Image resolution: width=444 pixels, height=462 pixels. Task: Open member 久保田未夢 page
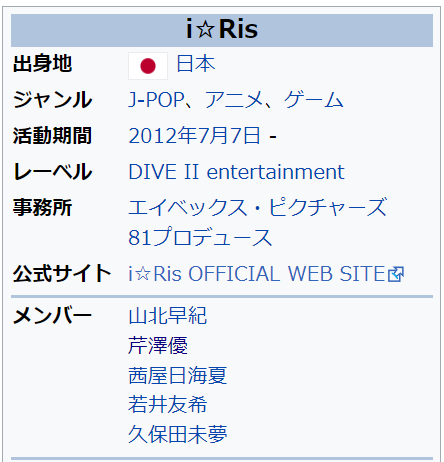click(178, 434)
